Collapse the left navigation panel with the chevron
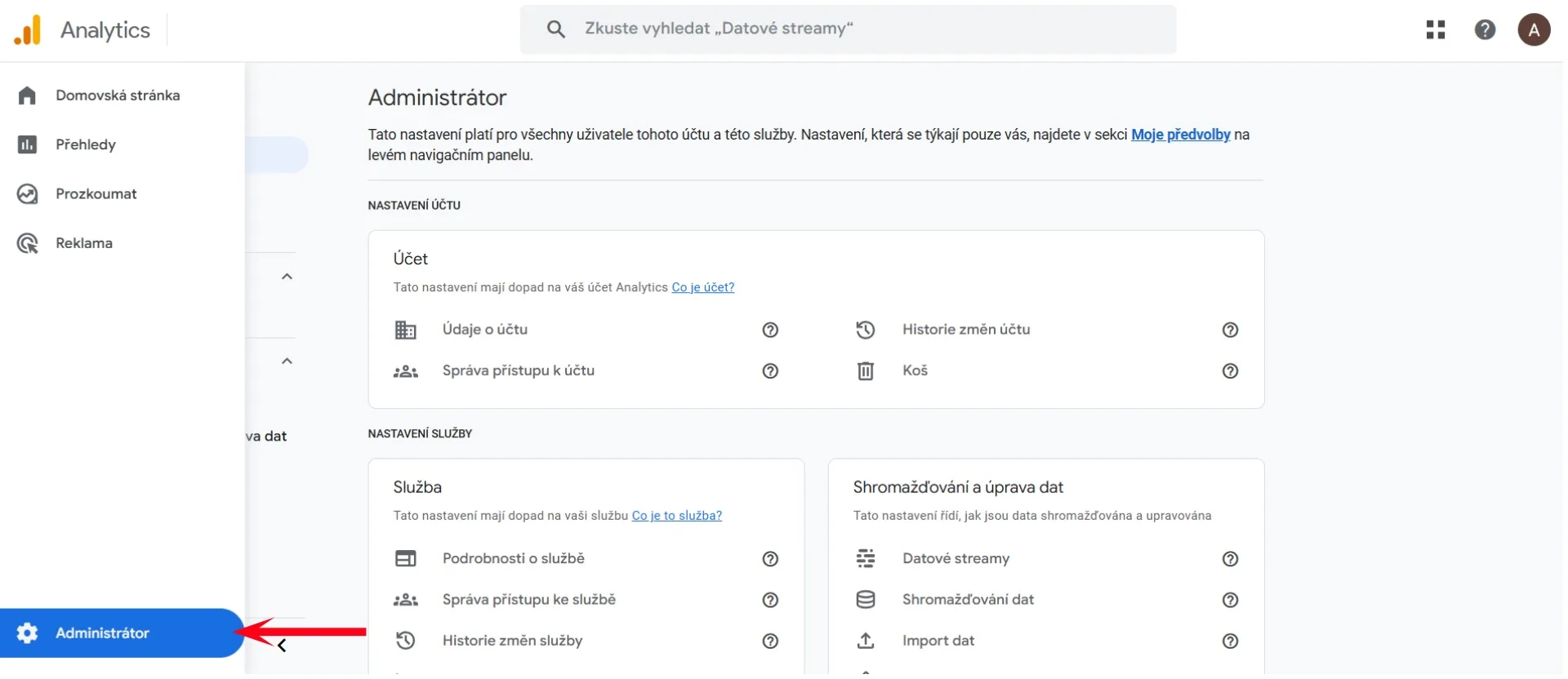1568x679 pixels. click(x=282, y=646)
